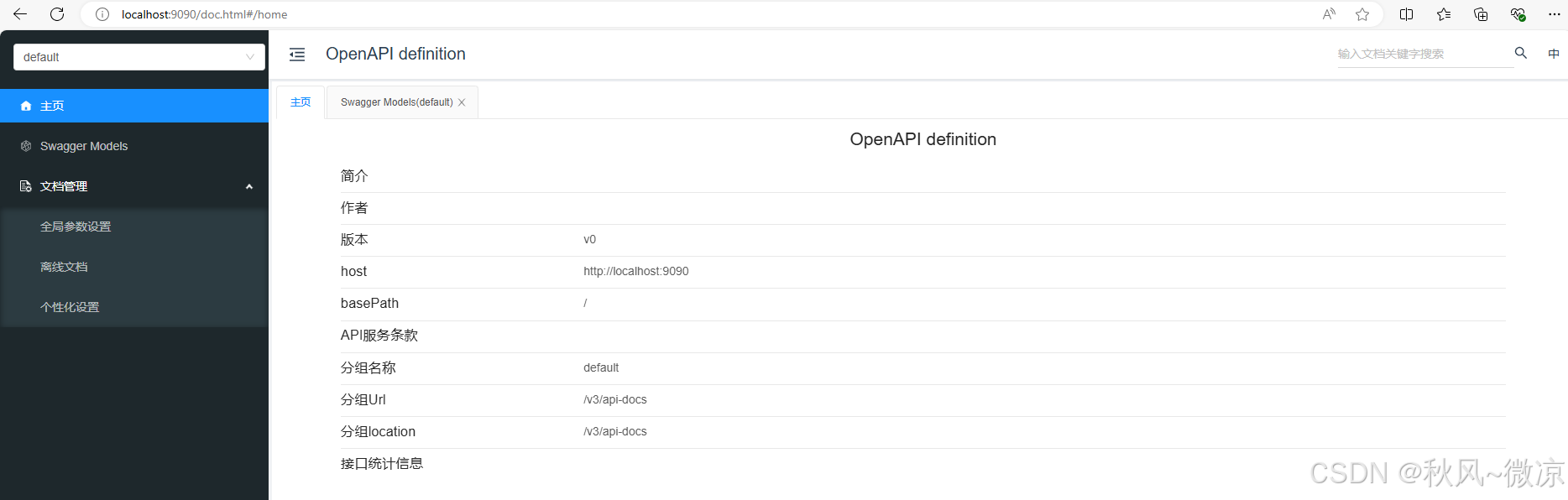Open 离线文档 submenu item
The image size is (1568, 500).
pyautogui.click(x=64, y=267)
